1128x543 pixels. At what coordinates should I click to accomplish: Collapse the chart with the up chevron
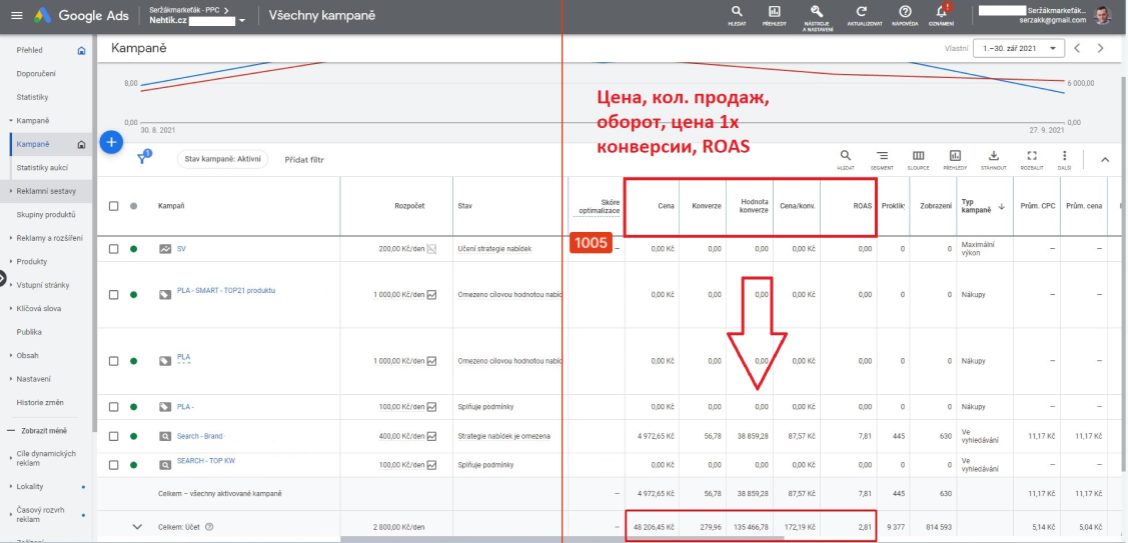click(x=1104, y=159)
